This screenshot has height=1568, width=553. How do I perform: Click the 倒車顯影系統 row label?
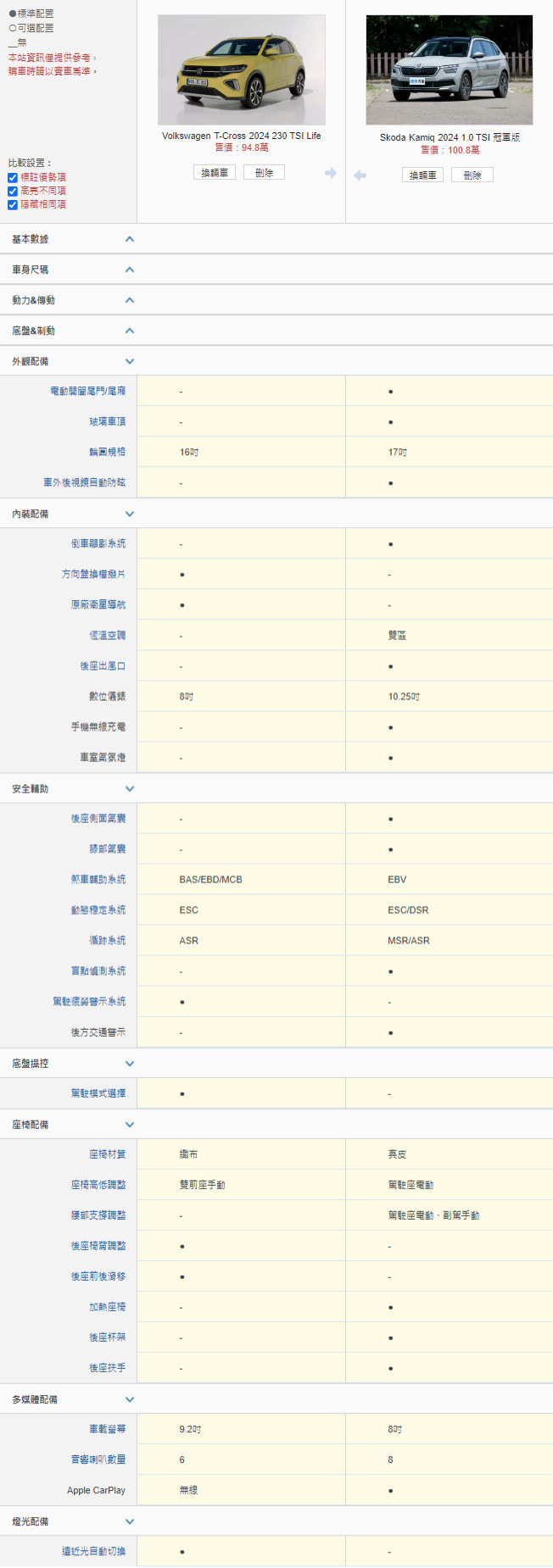pos(98,543)
